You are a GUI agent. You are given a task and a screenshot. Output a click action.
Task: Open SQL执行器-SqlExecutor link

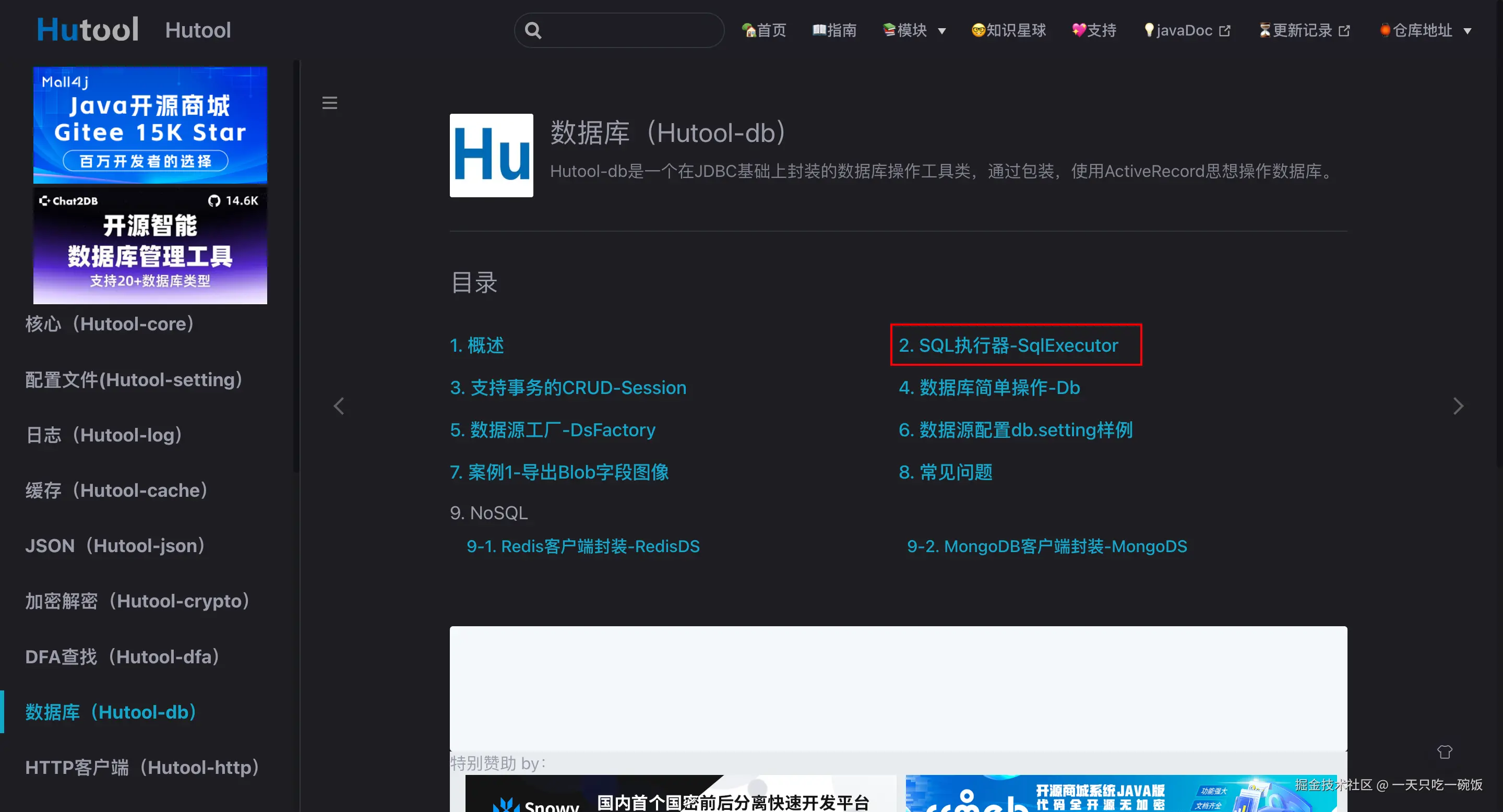coord(1008,345)
